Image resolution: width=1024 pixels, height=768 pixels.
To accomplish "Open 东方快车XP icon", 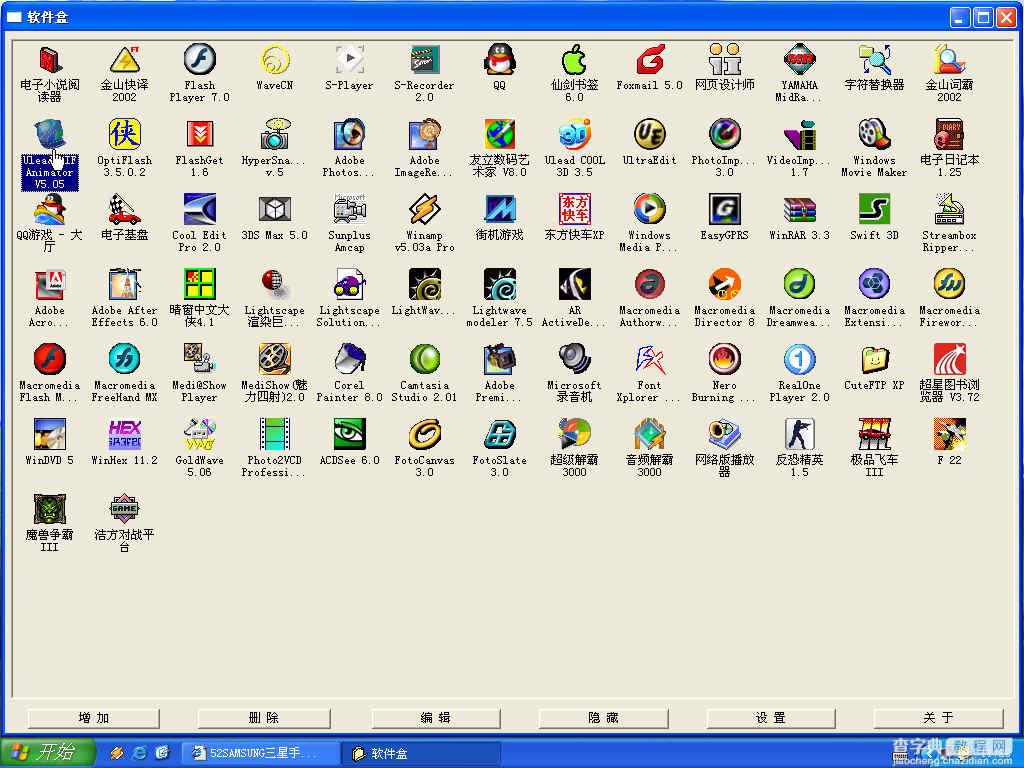I will (x=575, y=210).
